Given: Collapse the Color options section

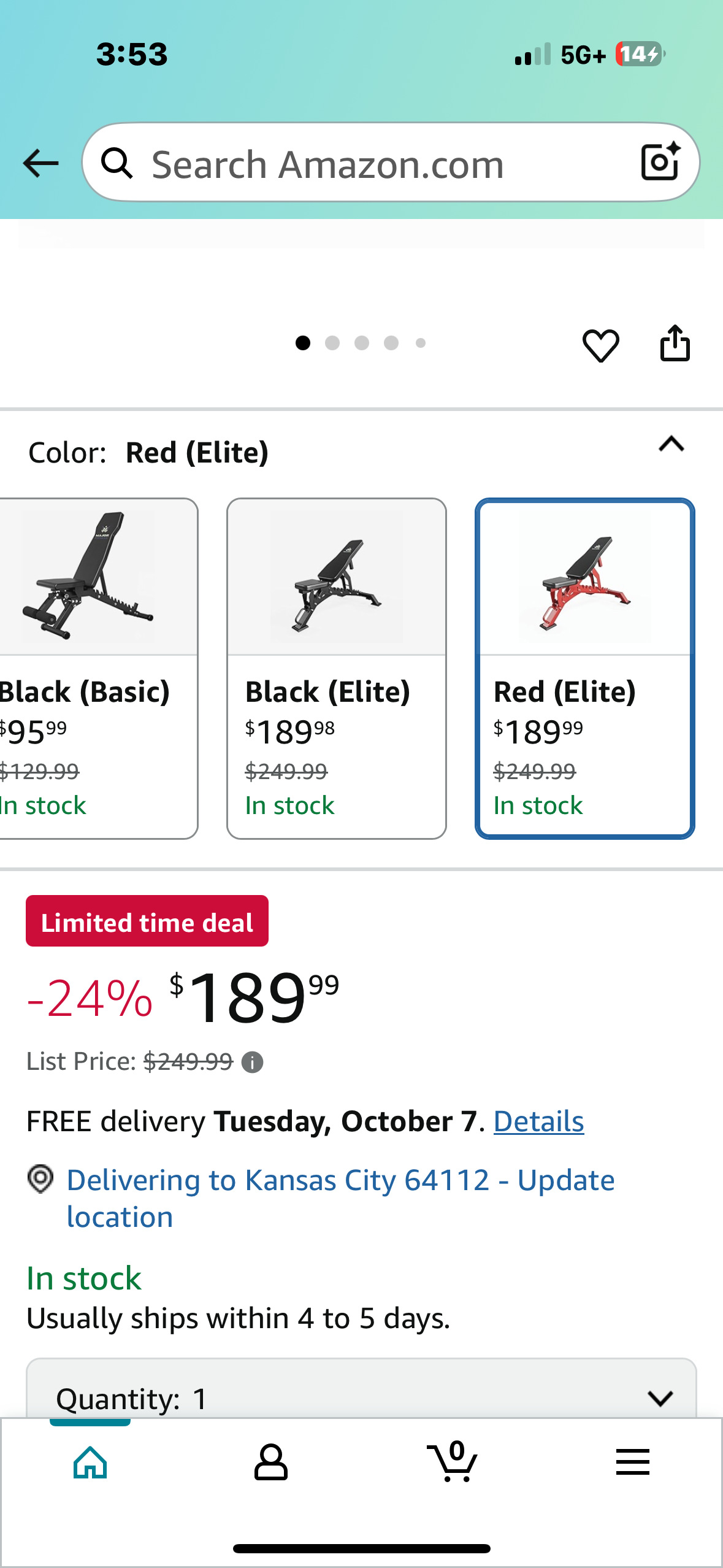Looking at the screenshot, I should 671,444.
